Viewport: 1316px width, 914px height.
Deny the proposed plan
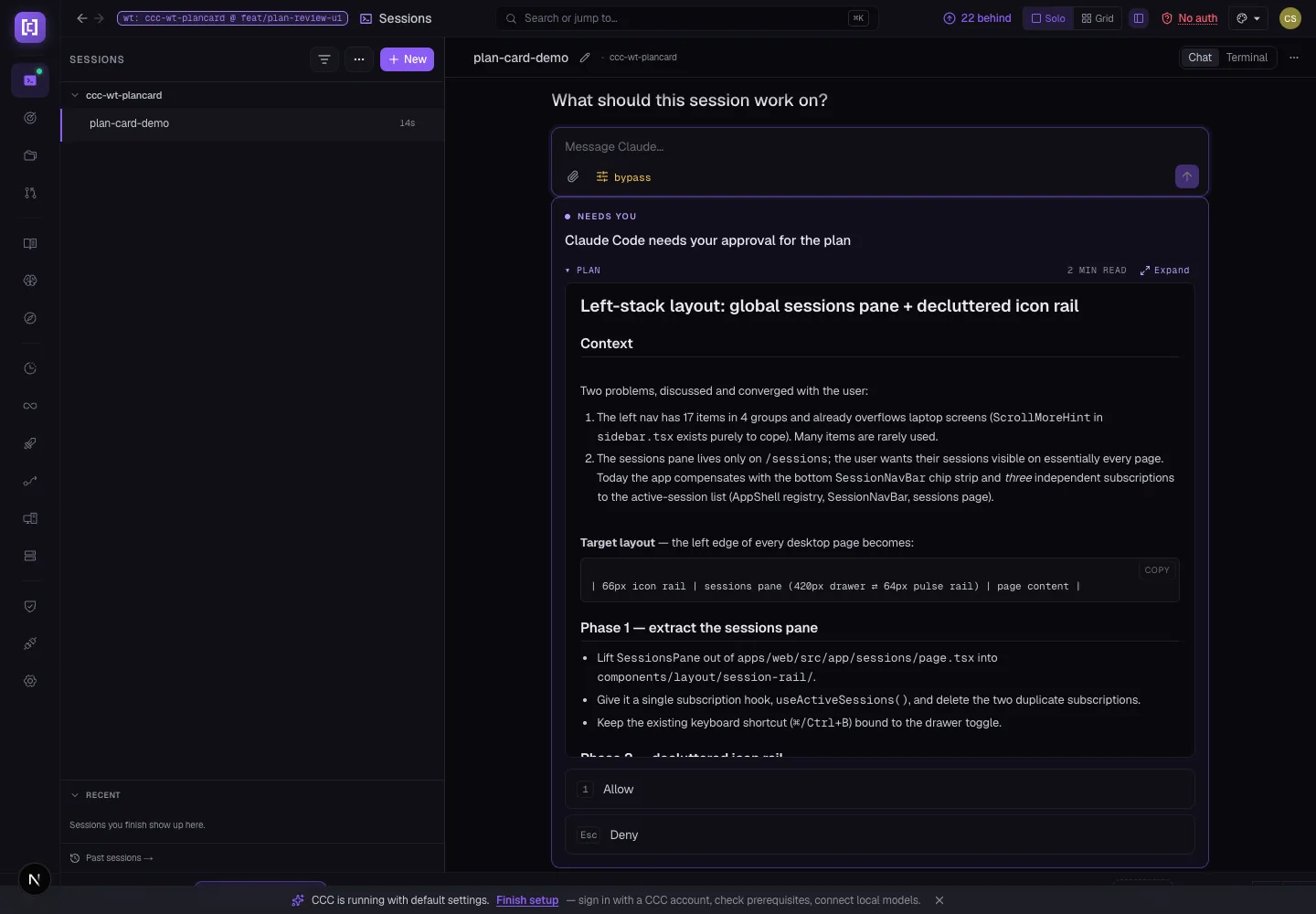pyautogui.click(x=879, y=834)
